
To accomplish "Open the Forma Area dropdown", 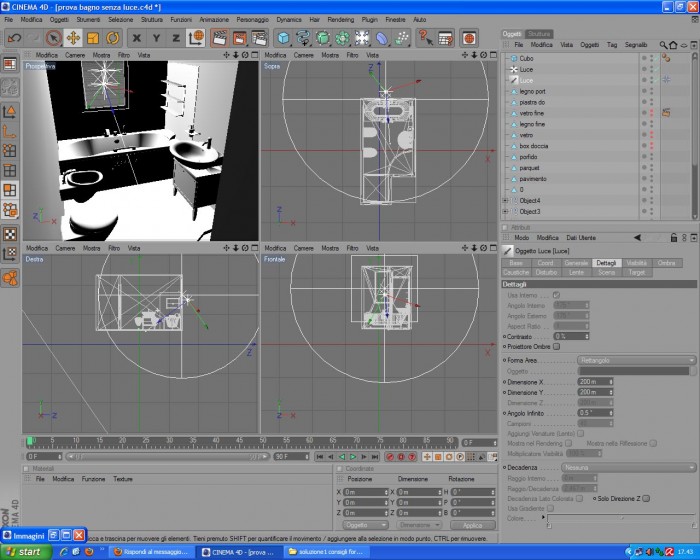I will point(637,360).
